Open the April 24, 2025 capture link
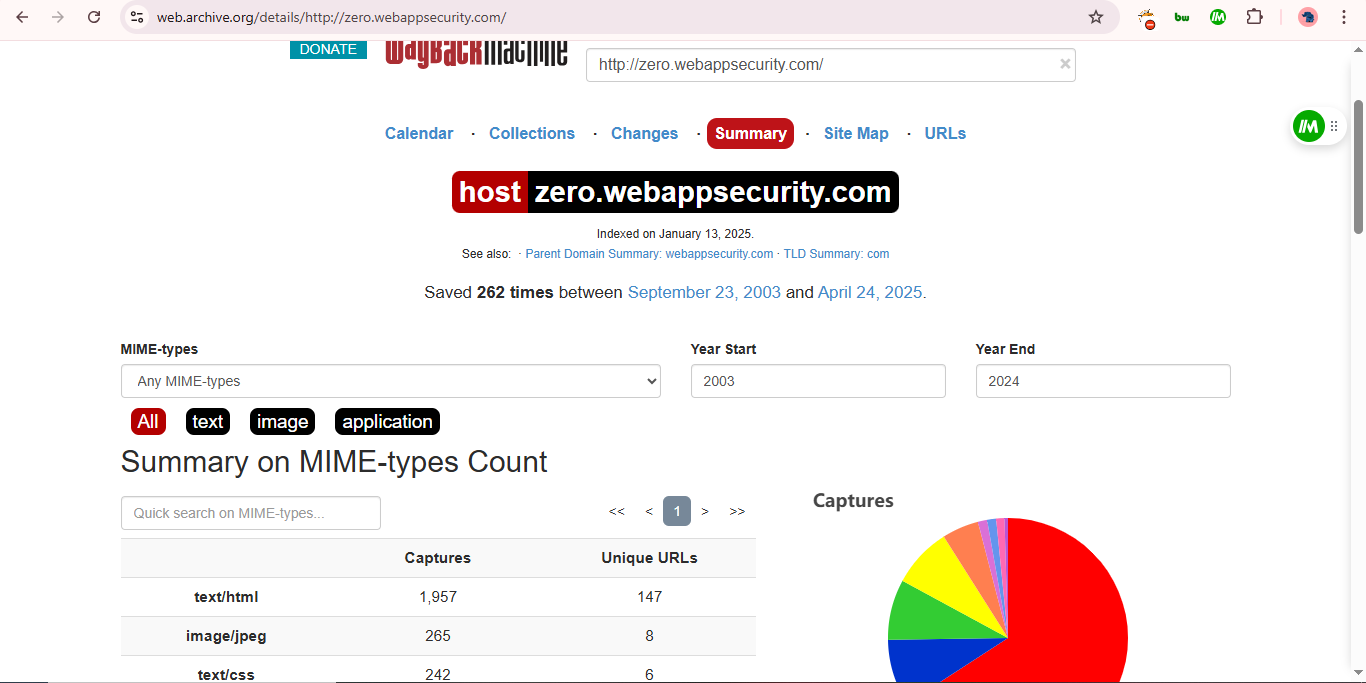The height and width of the screenshot is (683, 1366). [870, 292]
